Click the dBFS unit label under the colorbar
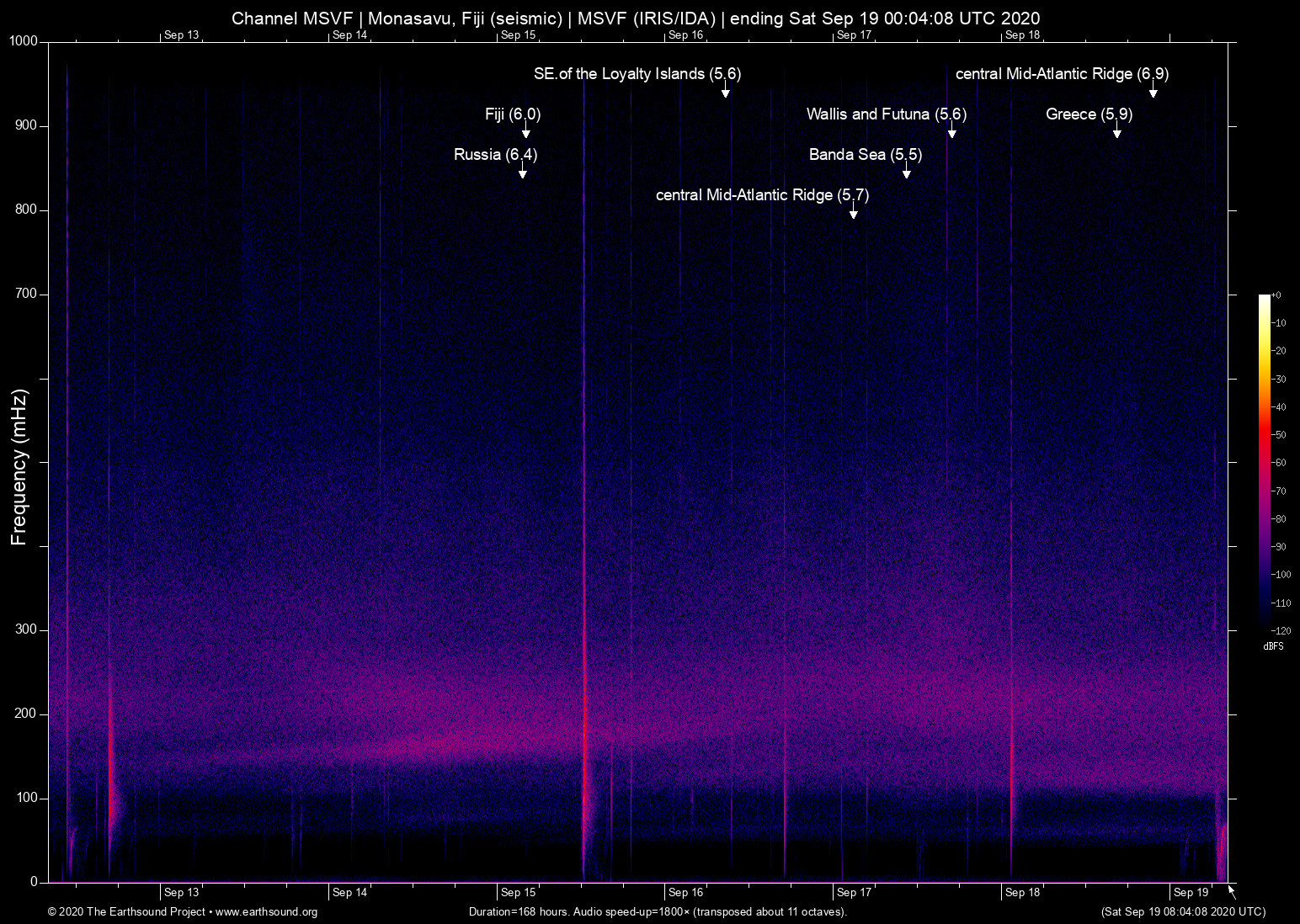Image resolution: width=1300 pixels, height=924 pixels. click(1273, 646)
